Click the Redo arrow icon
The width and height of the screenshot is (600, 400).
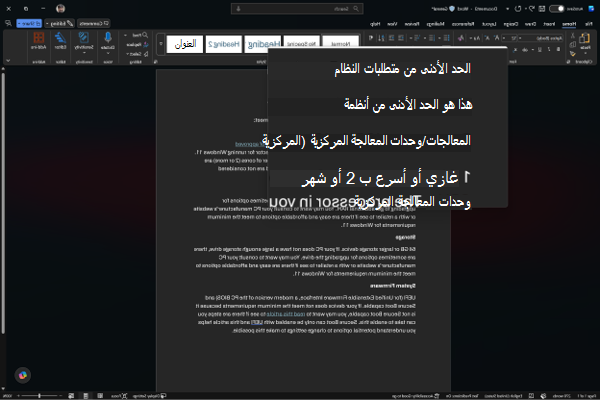518,8
